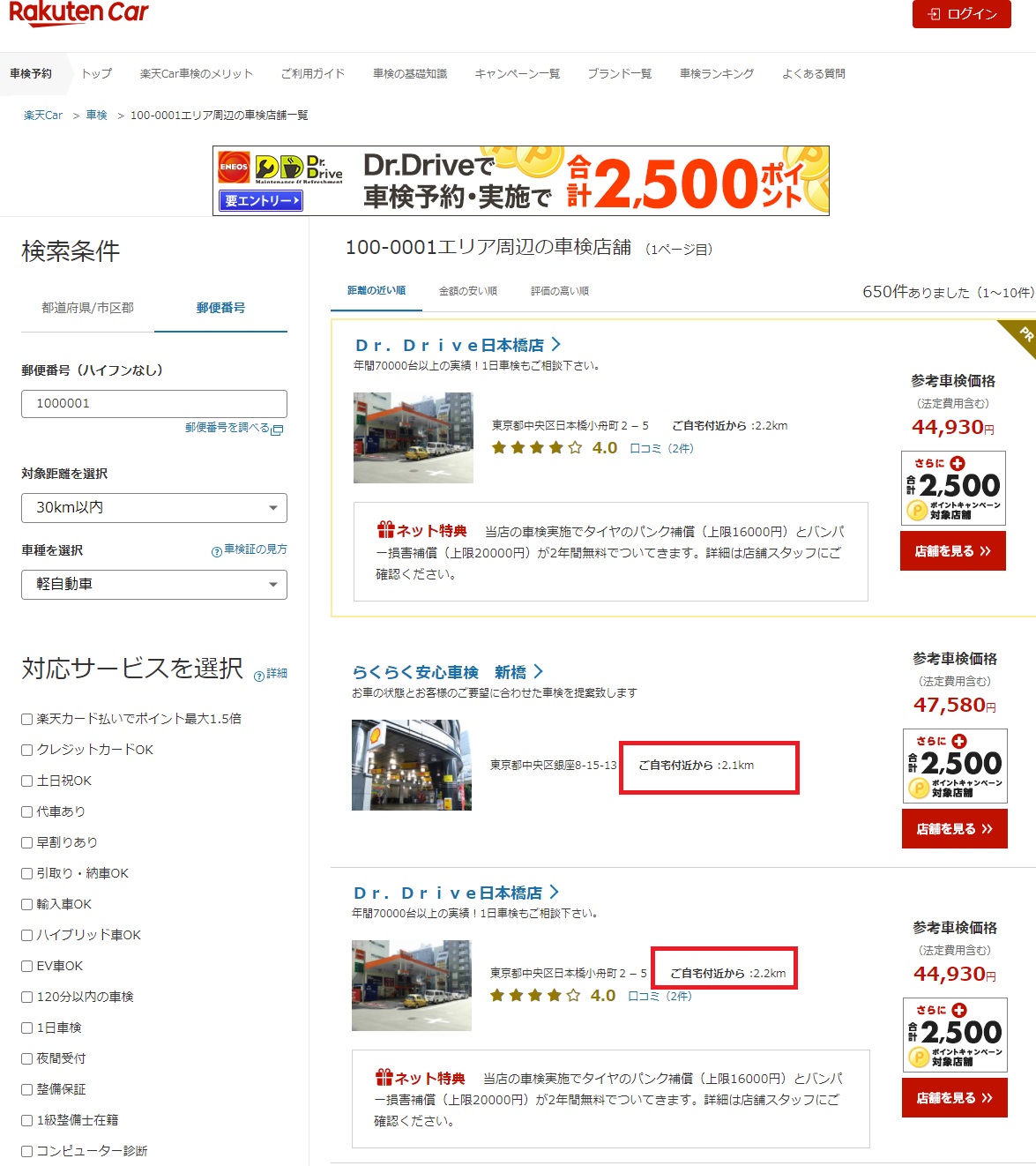Tick the EV車OK checkbox
The image size is (1036, 1166).
[x=26, y=966]
